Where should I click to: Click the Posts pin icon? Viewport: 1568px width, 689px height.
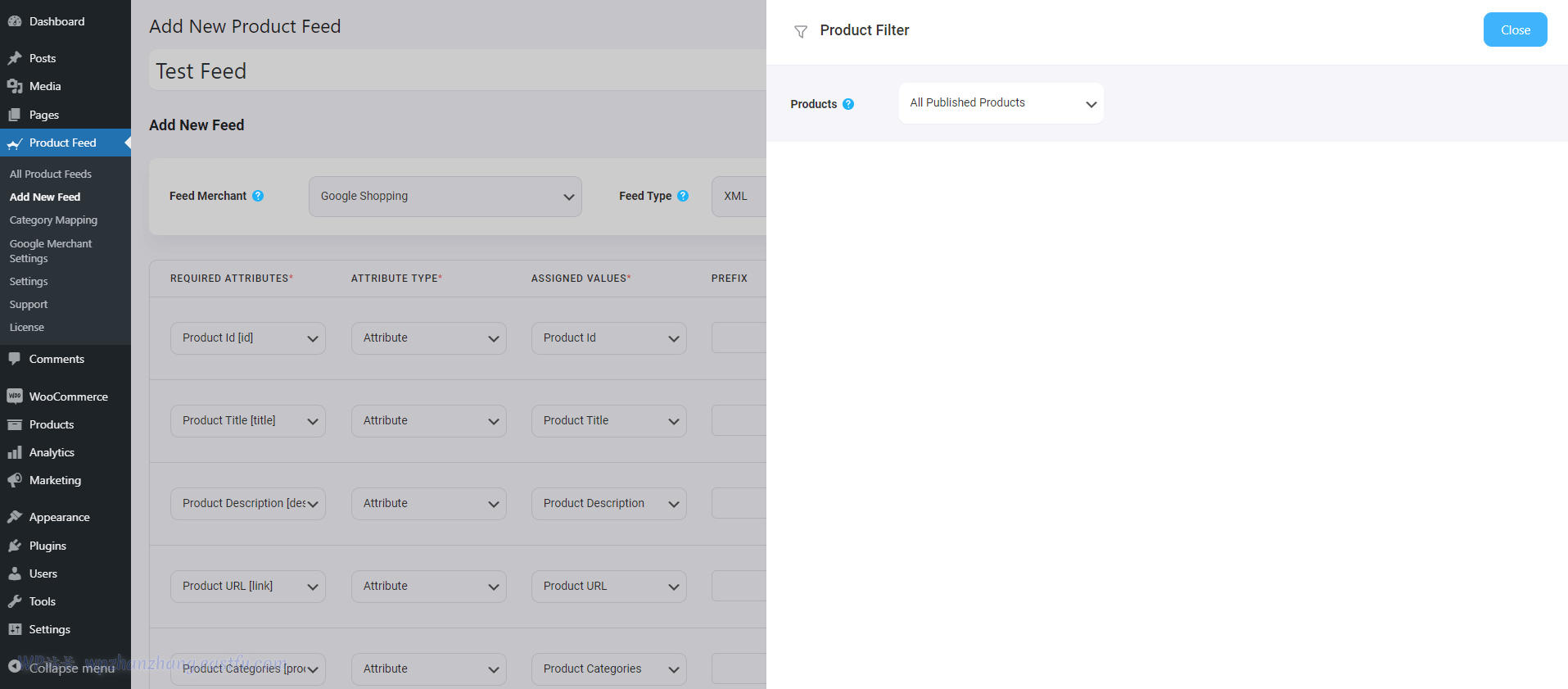(x=15, y=58)
